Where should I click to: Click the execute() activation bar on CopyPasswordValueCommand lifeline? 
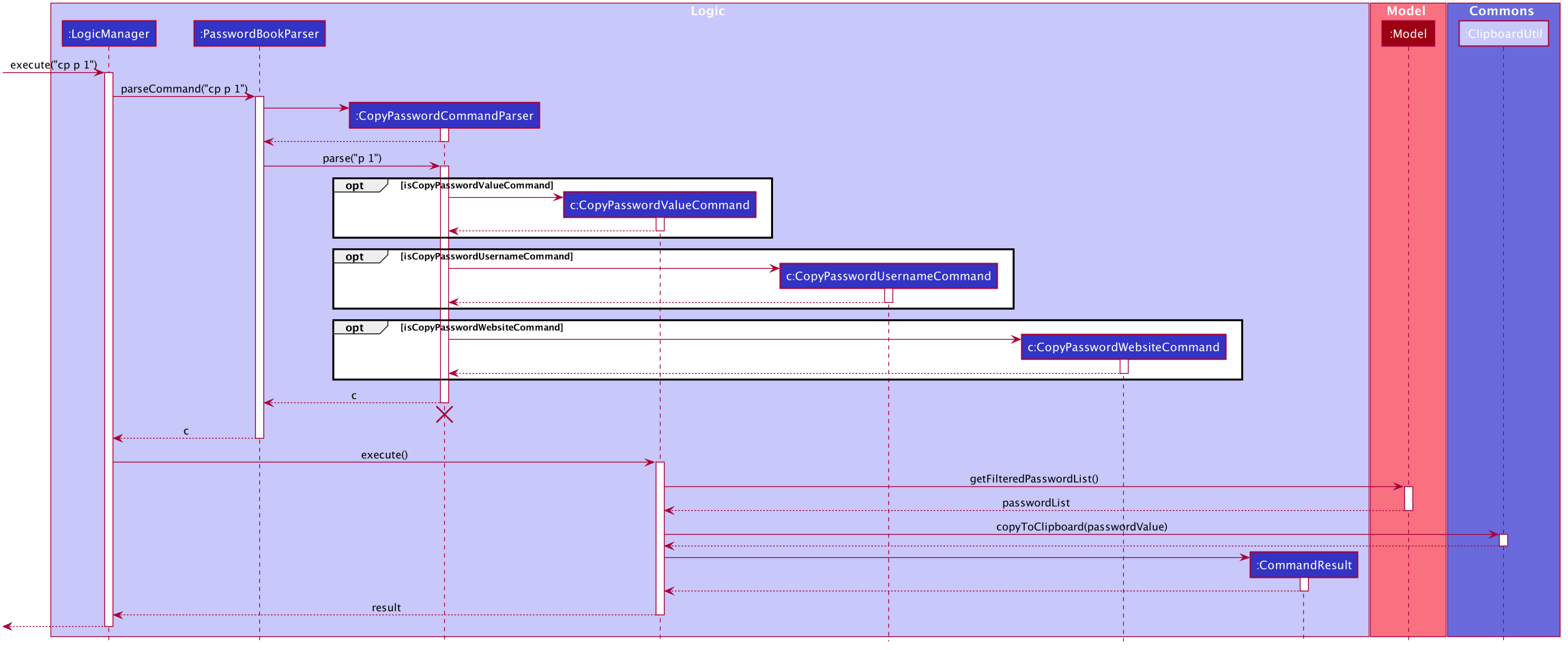point(660,538)
